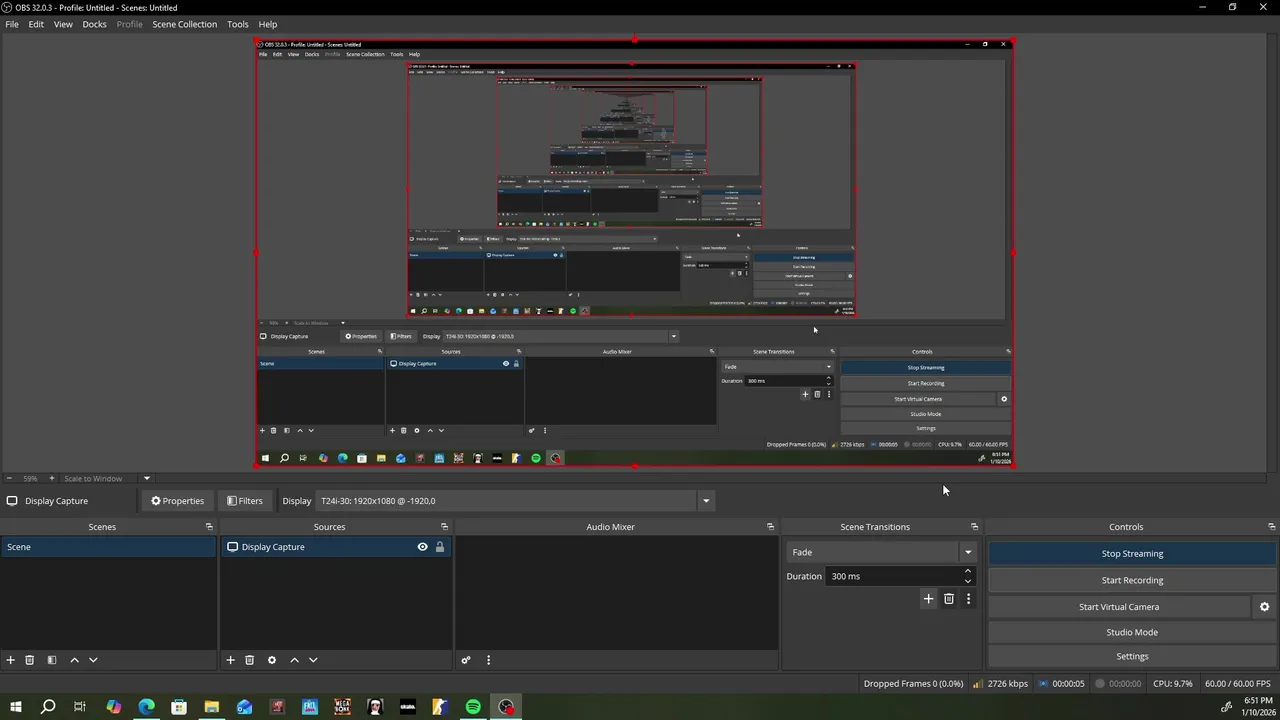The height and width of the screenshot is (720, 1280).
Task: Open Audio Mixer three-dot options menu
Action: pyautogui.click(x=488, y=660)
